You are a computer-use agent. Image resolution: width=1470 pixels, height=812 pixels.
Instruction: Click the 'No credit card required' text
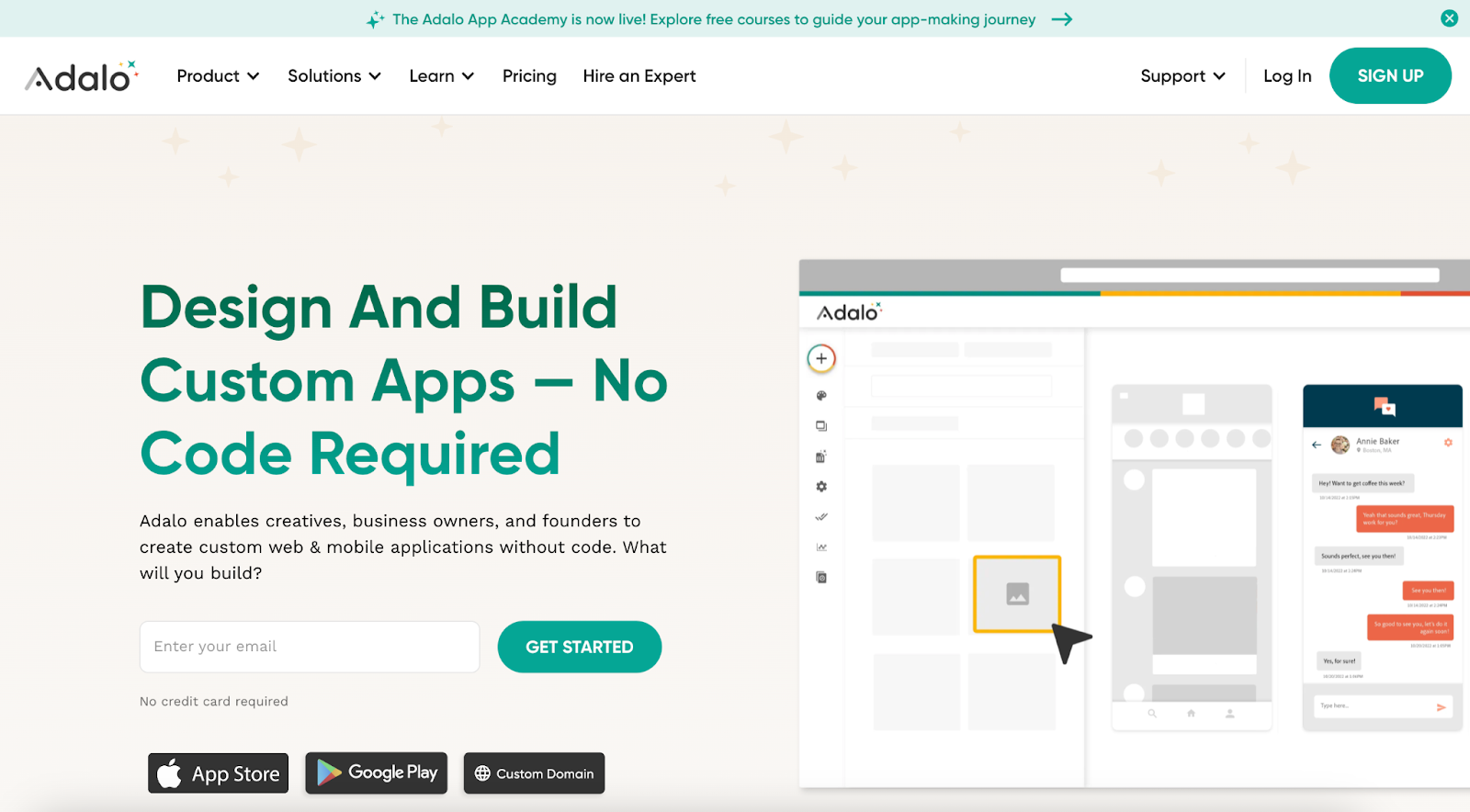[x=214, y=701]
